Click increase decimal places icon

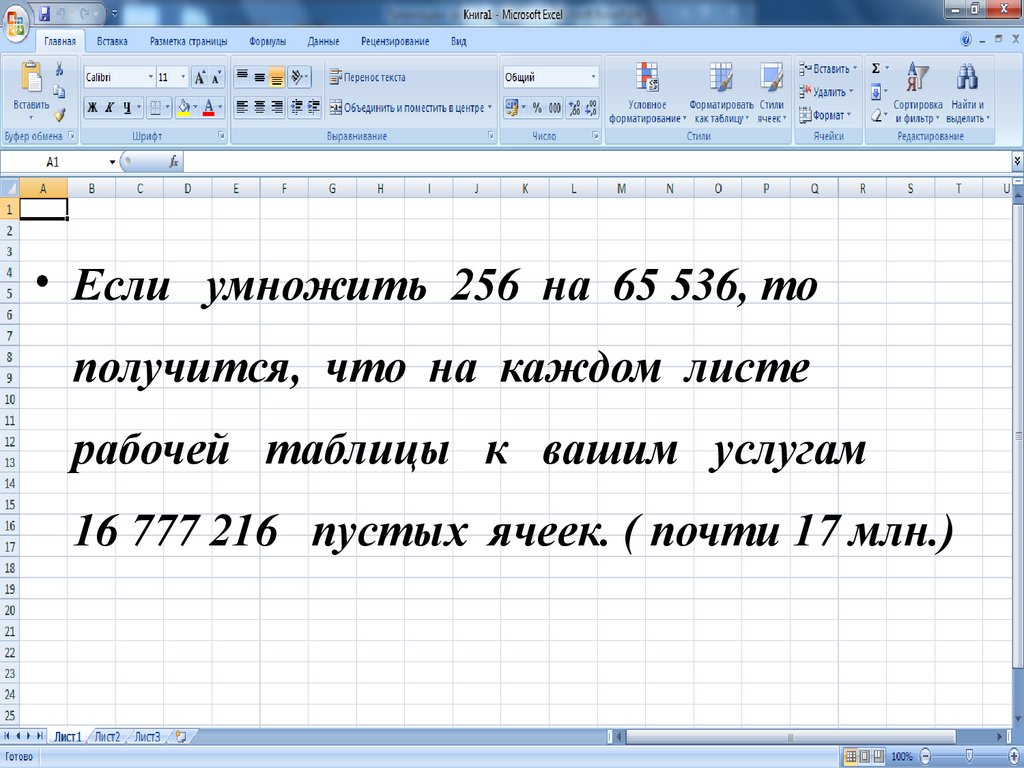(x=574, y=107)
